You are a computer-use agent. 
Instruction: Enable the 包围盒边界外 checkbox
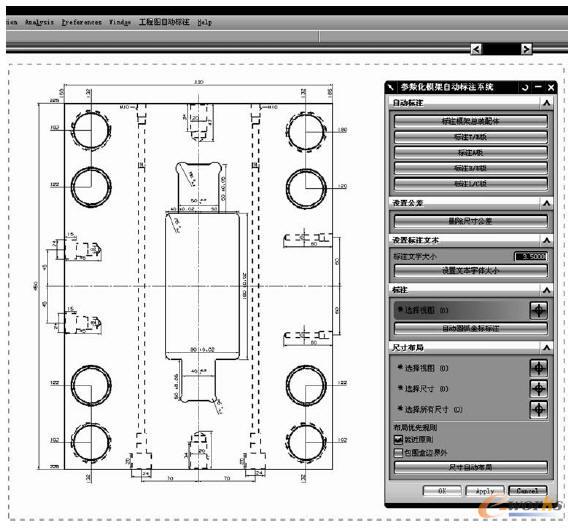(x=398, y=453)
